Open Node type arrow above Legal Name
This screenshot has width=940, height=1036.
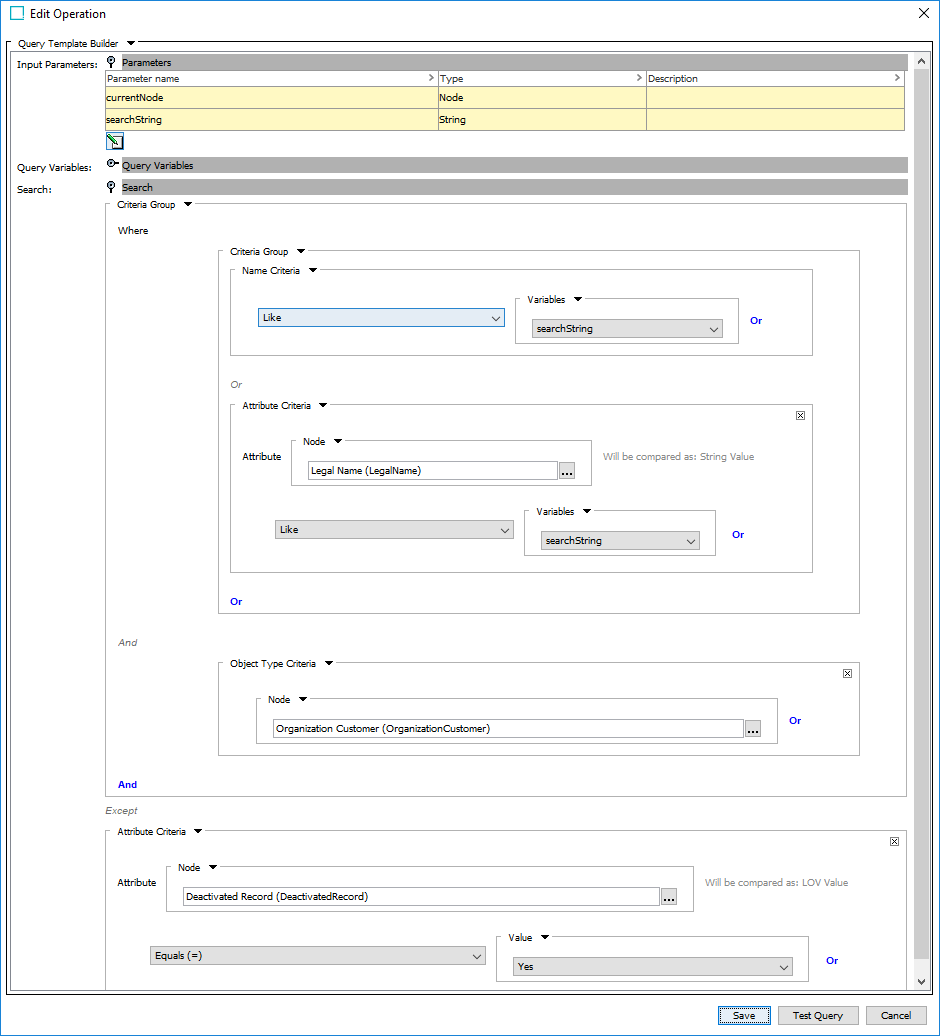(338, 441)
